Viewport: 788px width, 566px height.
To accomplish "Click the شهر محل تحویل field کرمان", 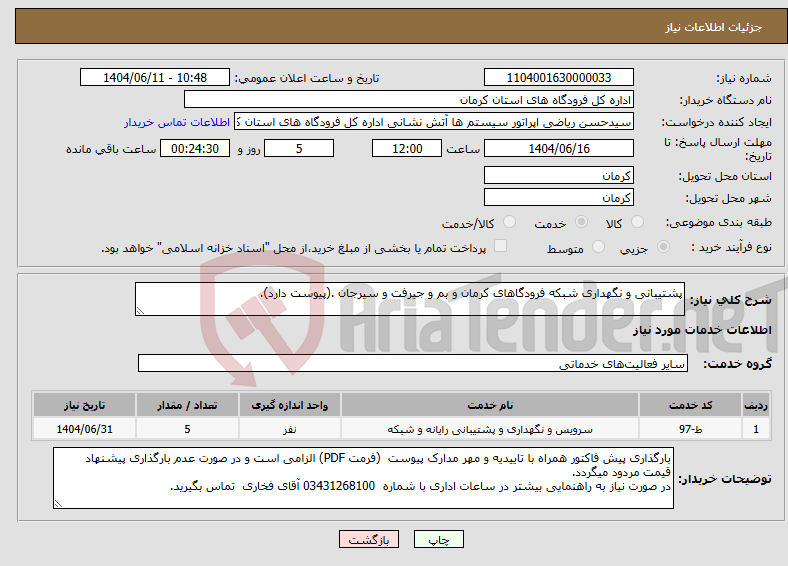I will point(558,197).
